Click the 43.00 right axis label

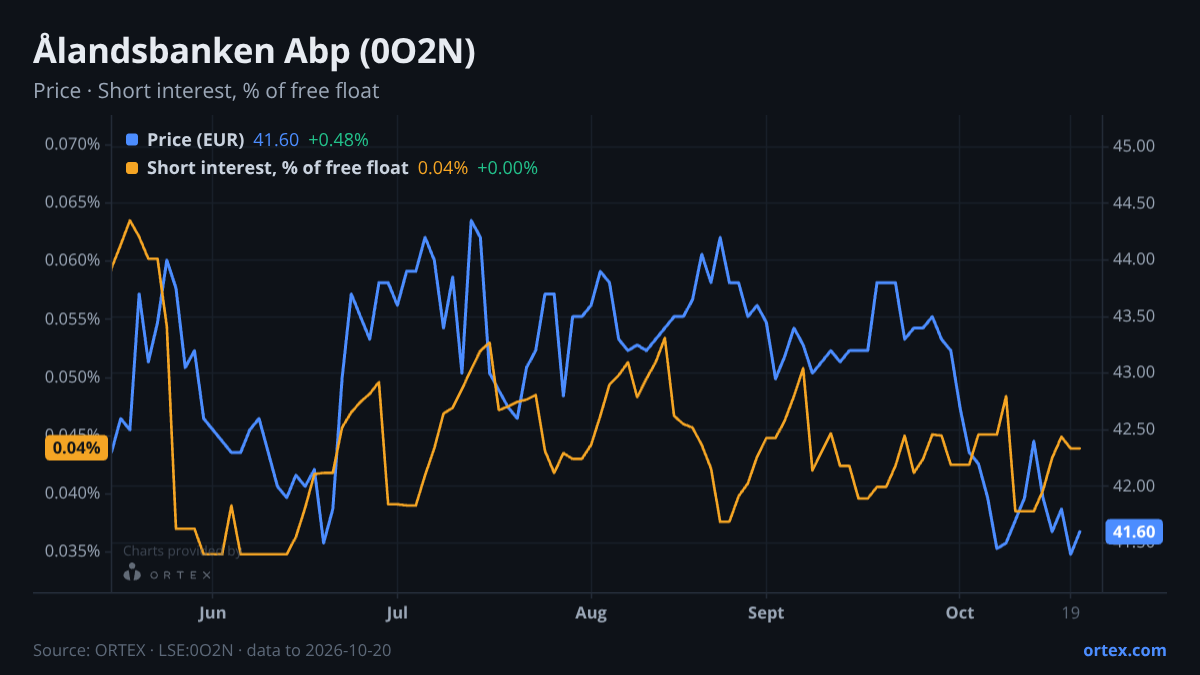(x=1133, y=373)
